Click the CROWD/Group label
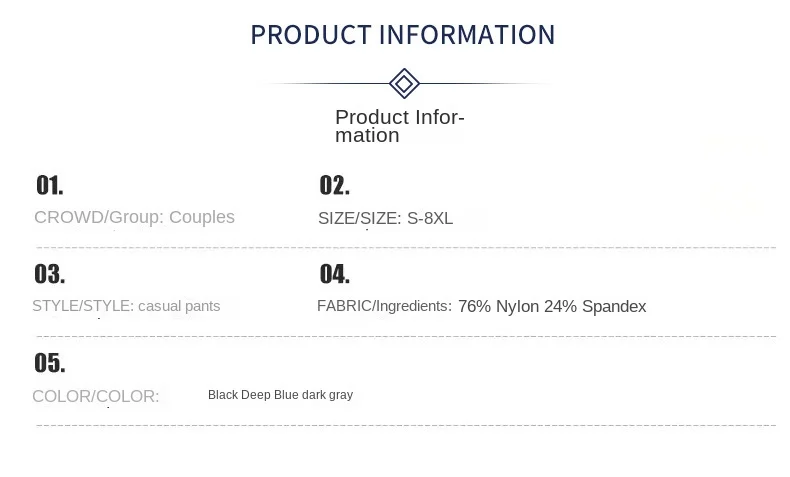 tap(98, 218)
